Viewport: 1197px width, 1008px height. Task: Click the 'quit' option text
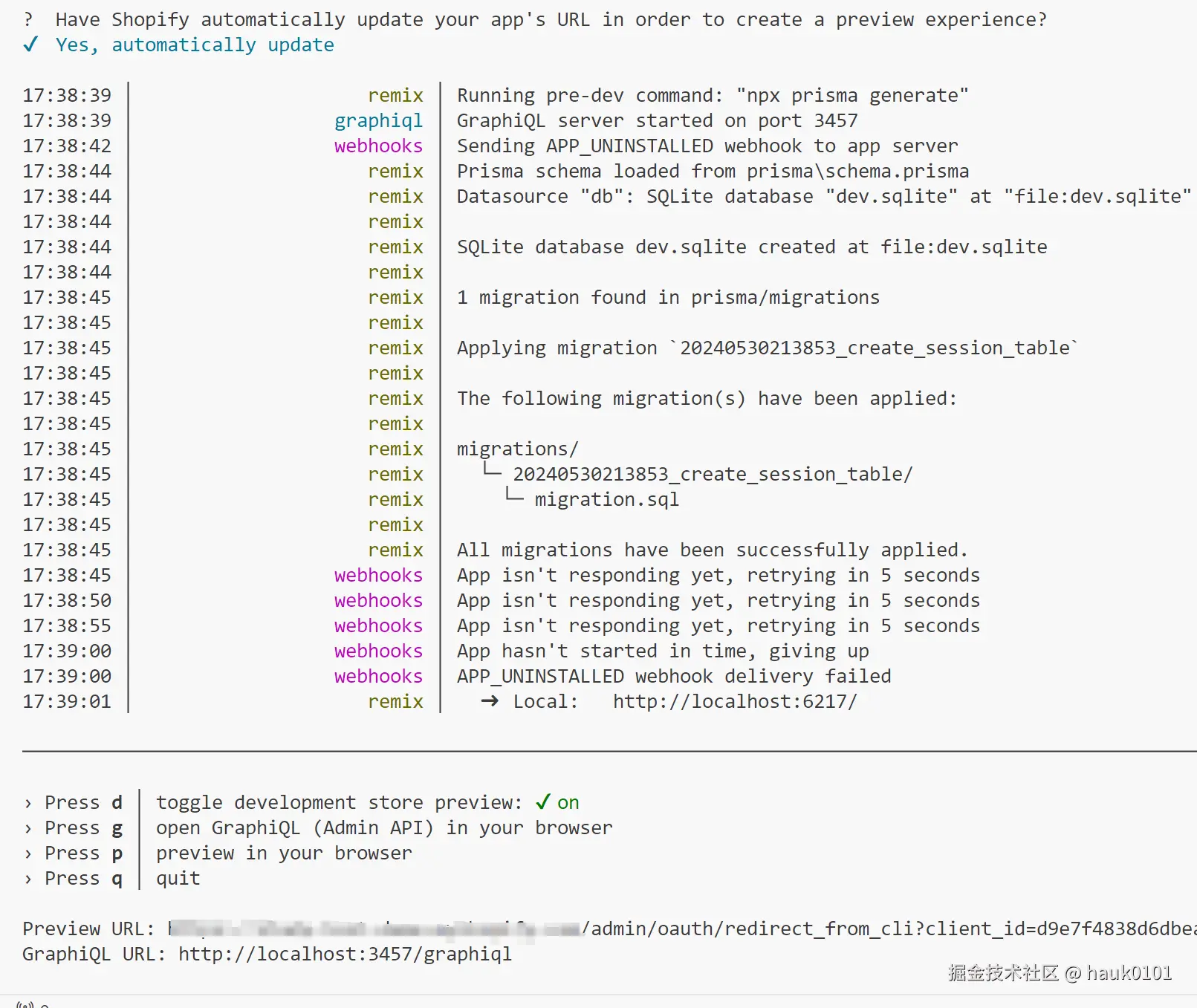coord(178,878)
